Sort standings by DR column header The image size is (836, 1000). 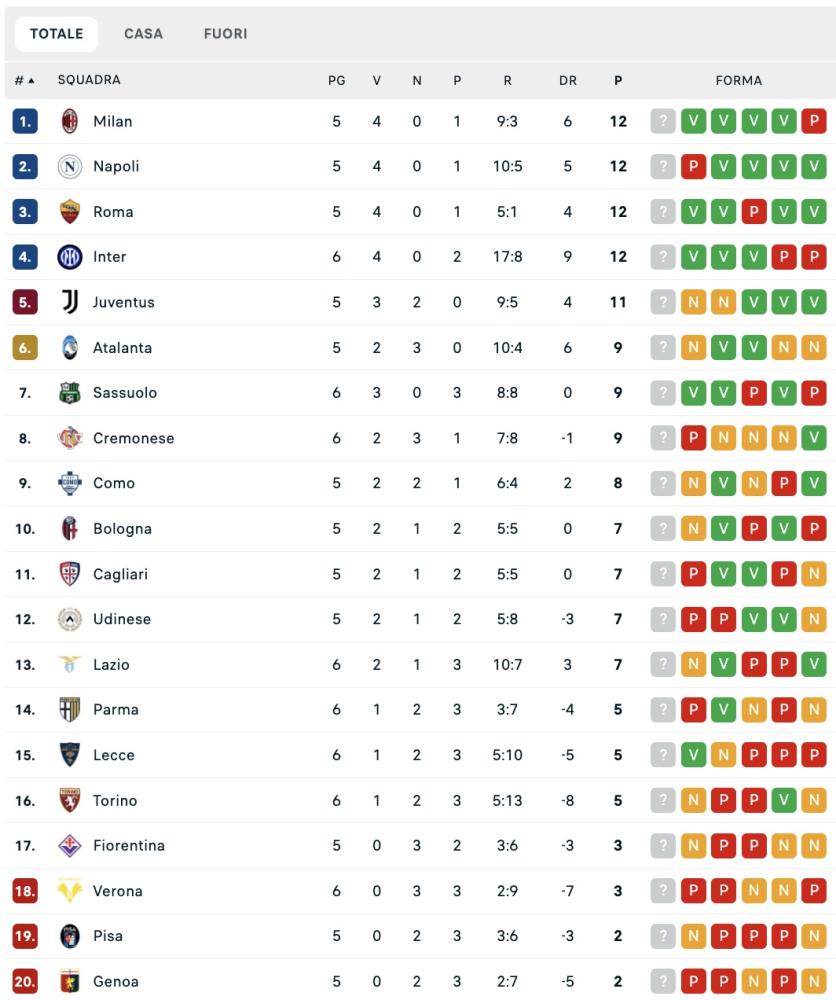567,80
